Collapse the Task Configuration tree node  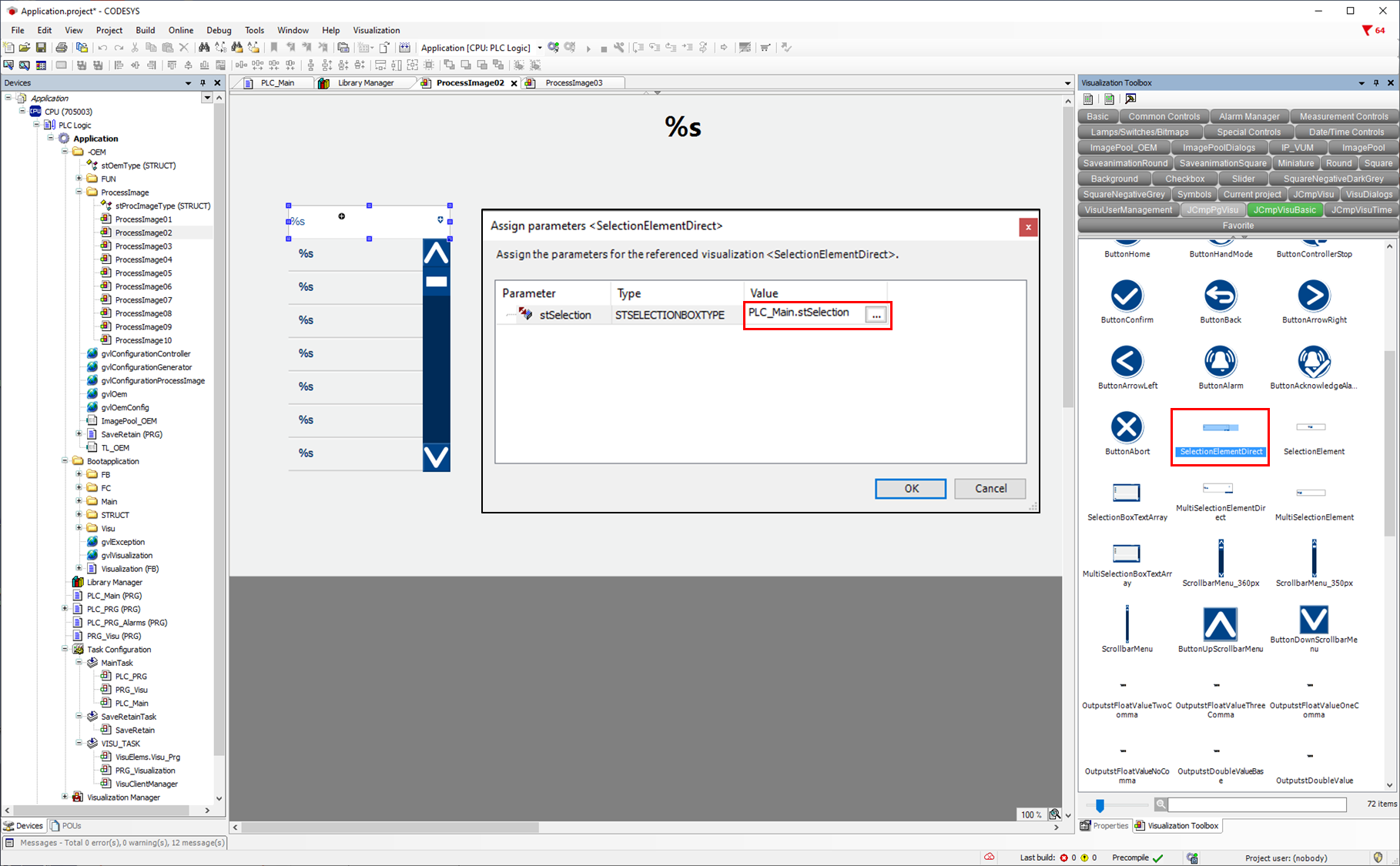click(65, 650)
